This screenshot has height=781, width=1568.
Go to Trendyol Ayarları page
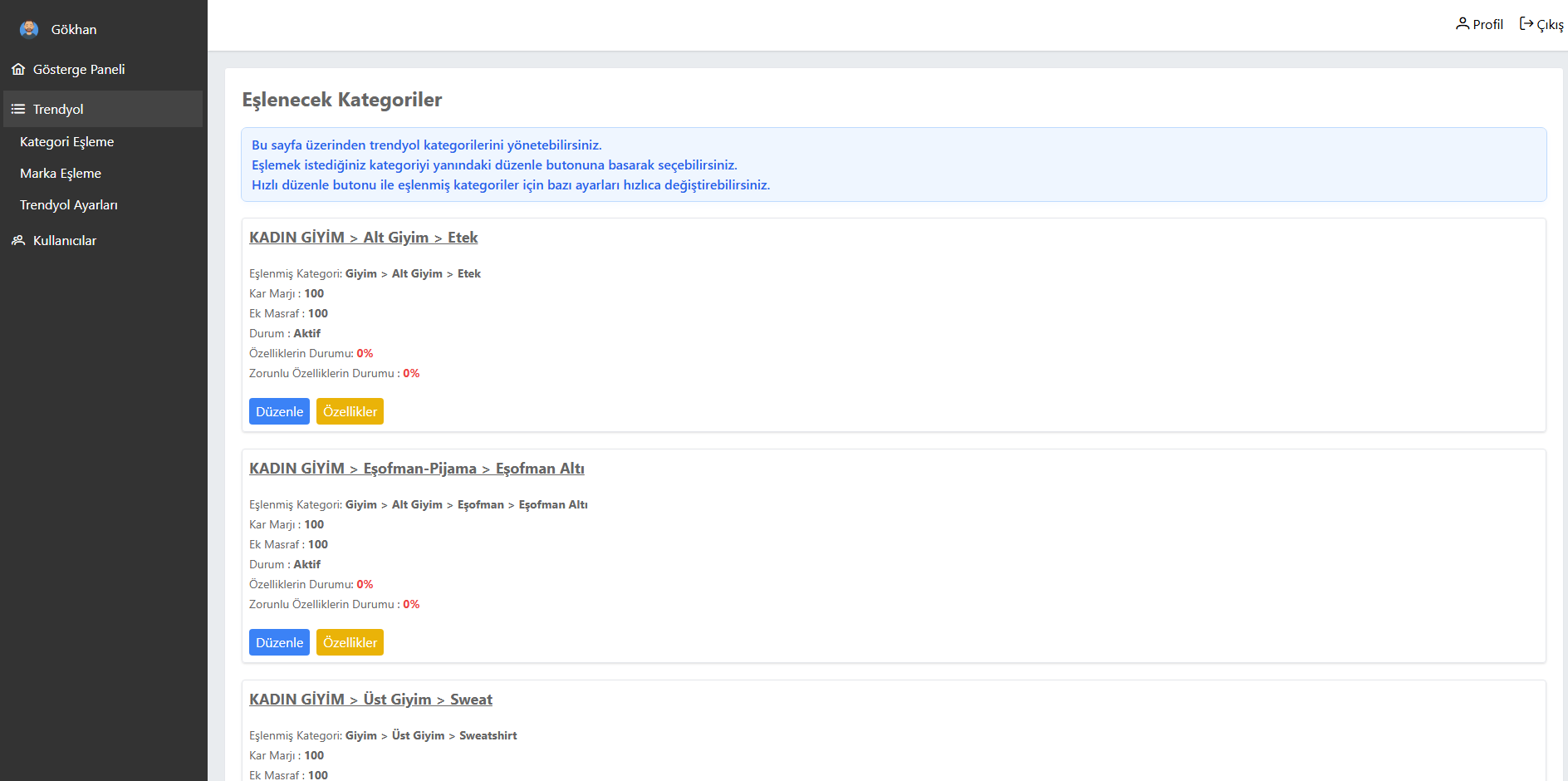pyautogui.click(x=69, y=205)
